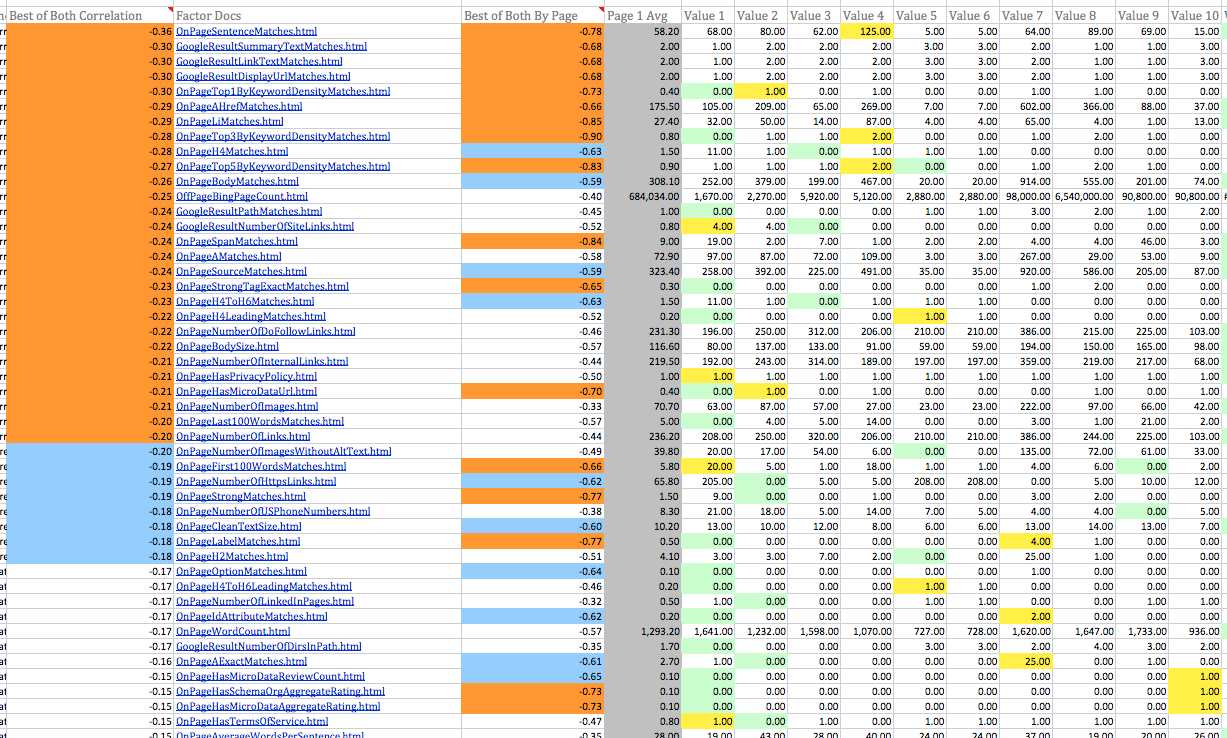Open OnPageFirst100WordsMatches.html

click(261, 467)
